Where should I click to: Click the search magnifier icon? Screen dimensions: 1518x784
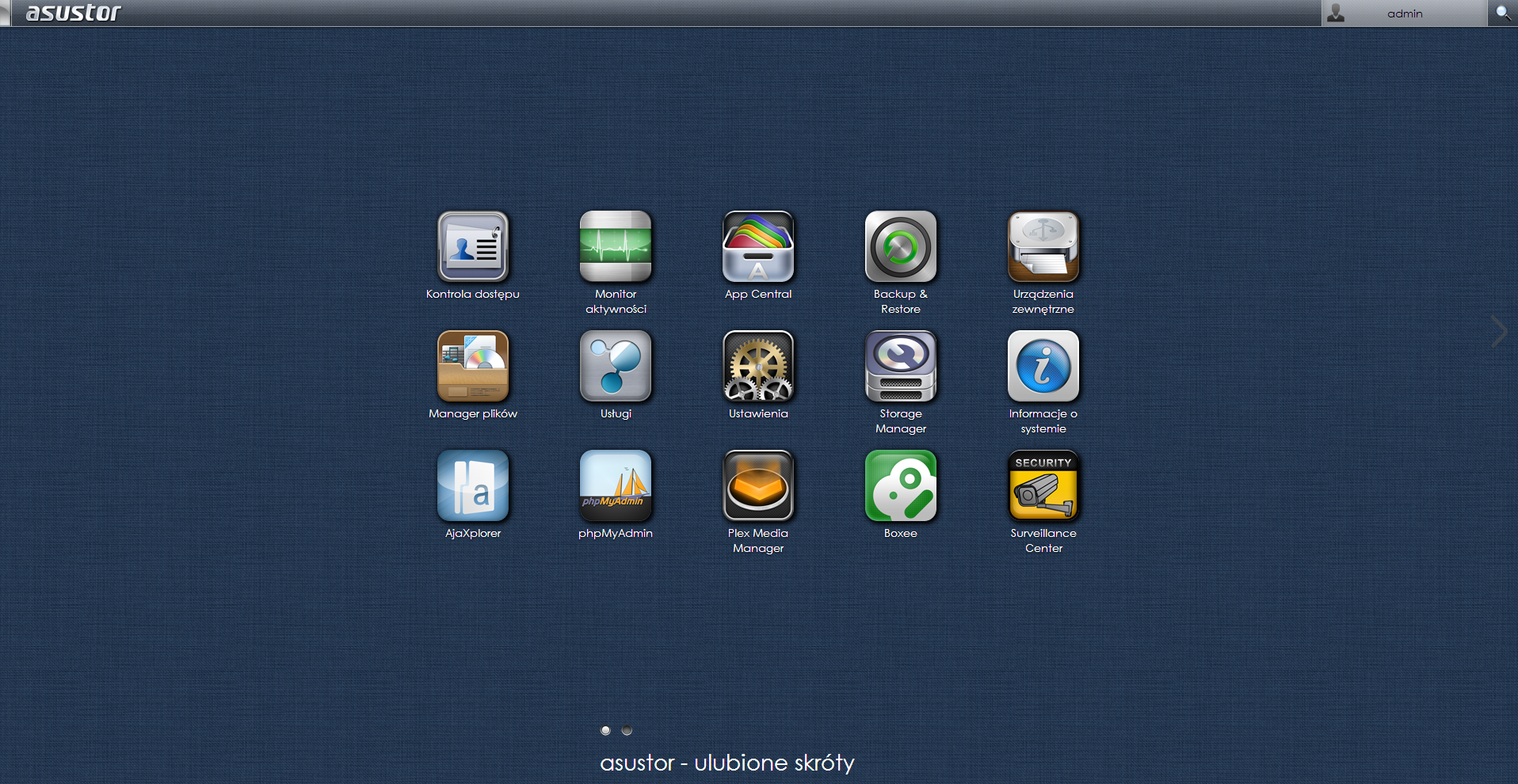(x=1502, y=13)
